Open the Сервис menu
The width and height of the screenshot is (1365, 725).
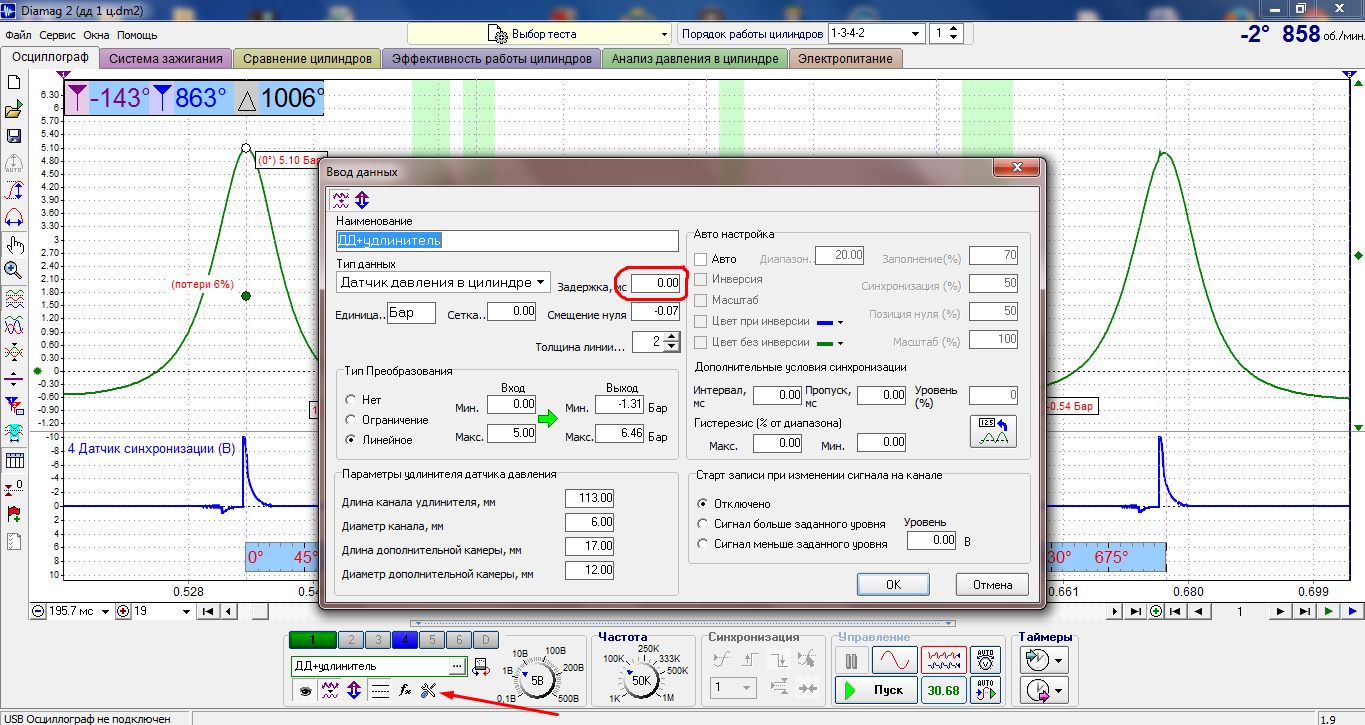[x=58, y=35]
